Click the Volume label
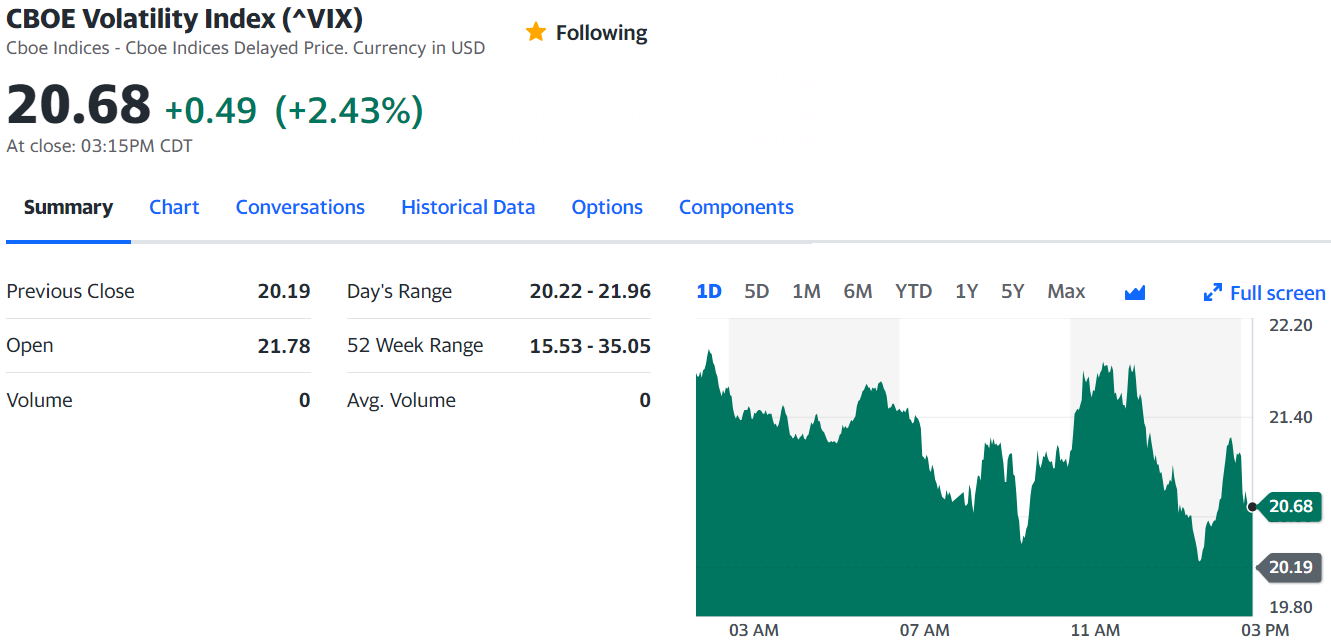This screenshot has width=1331, height=642. (x=39, y=400)
